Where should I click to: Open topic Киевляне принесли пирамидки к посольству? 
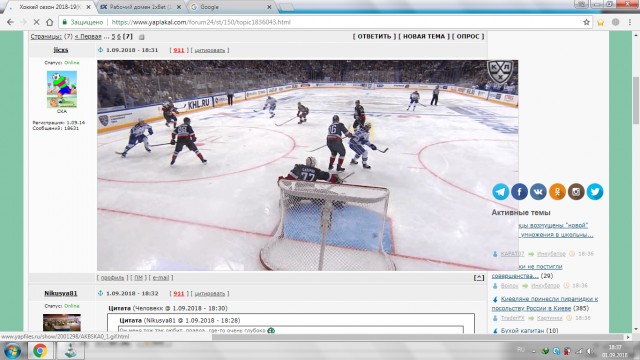(x=545, y=303)
